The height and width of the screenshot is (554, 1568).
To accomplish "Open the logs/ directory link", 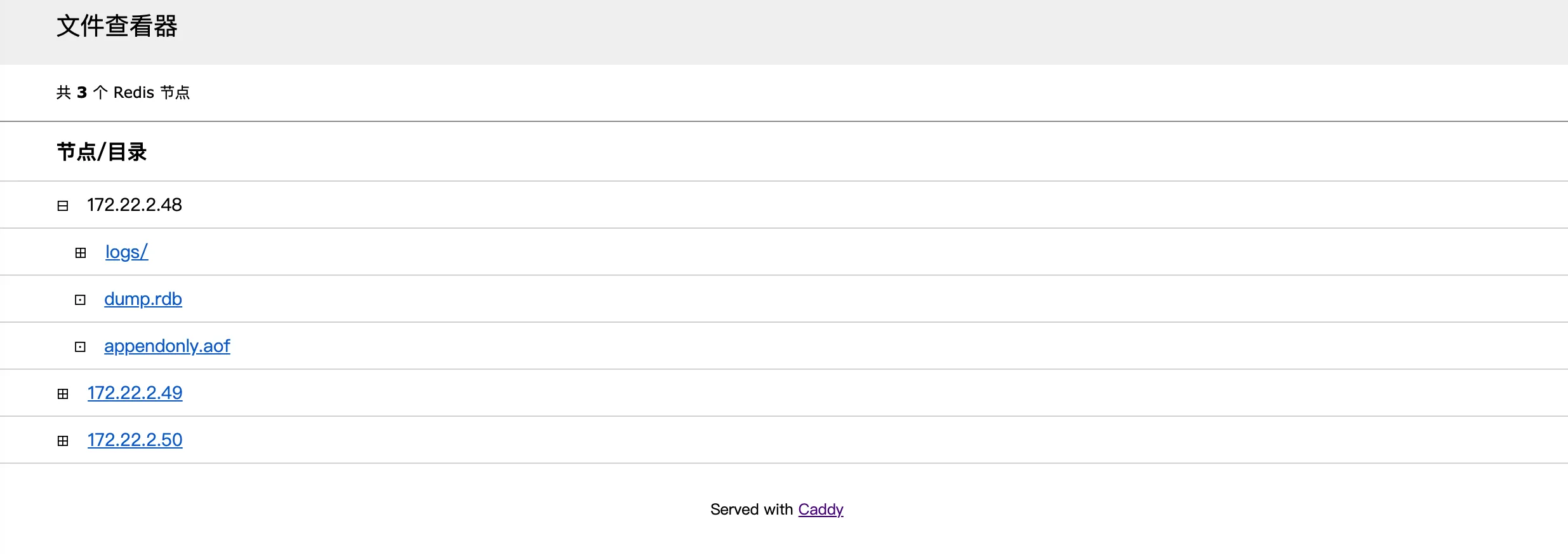I will pos(126,252).
